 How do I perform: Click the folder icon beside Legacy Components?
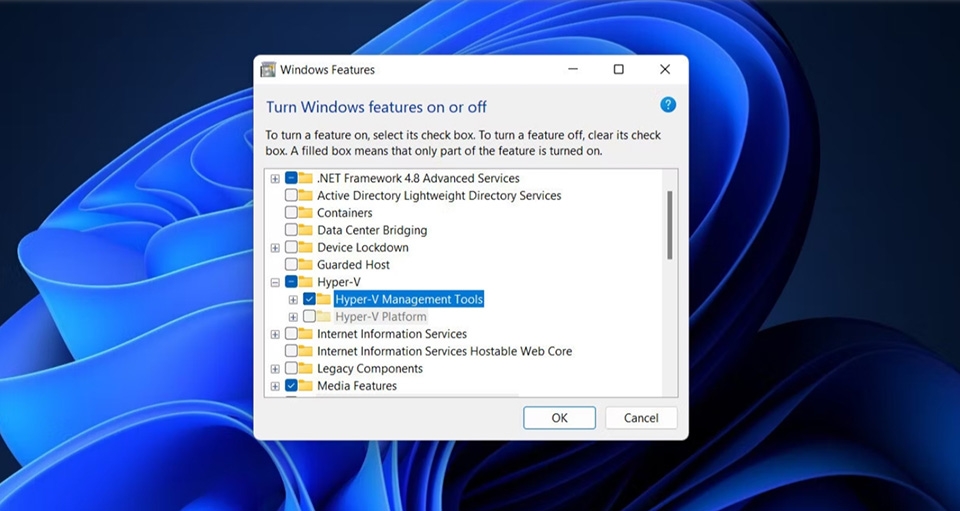(305, 368)
